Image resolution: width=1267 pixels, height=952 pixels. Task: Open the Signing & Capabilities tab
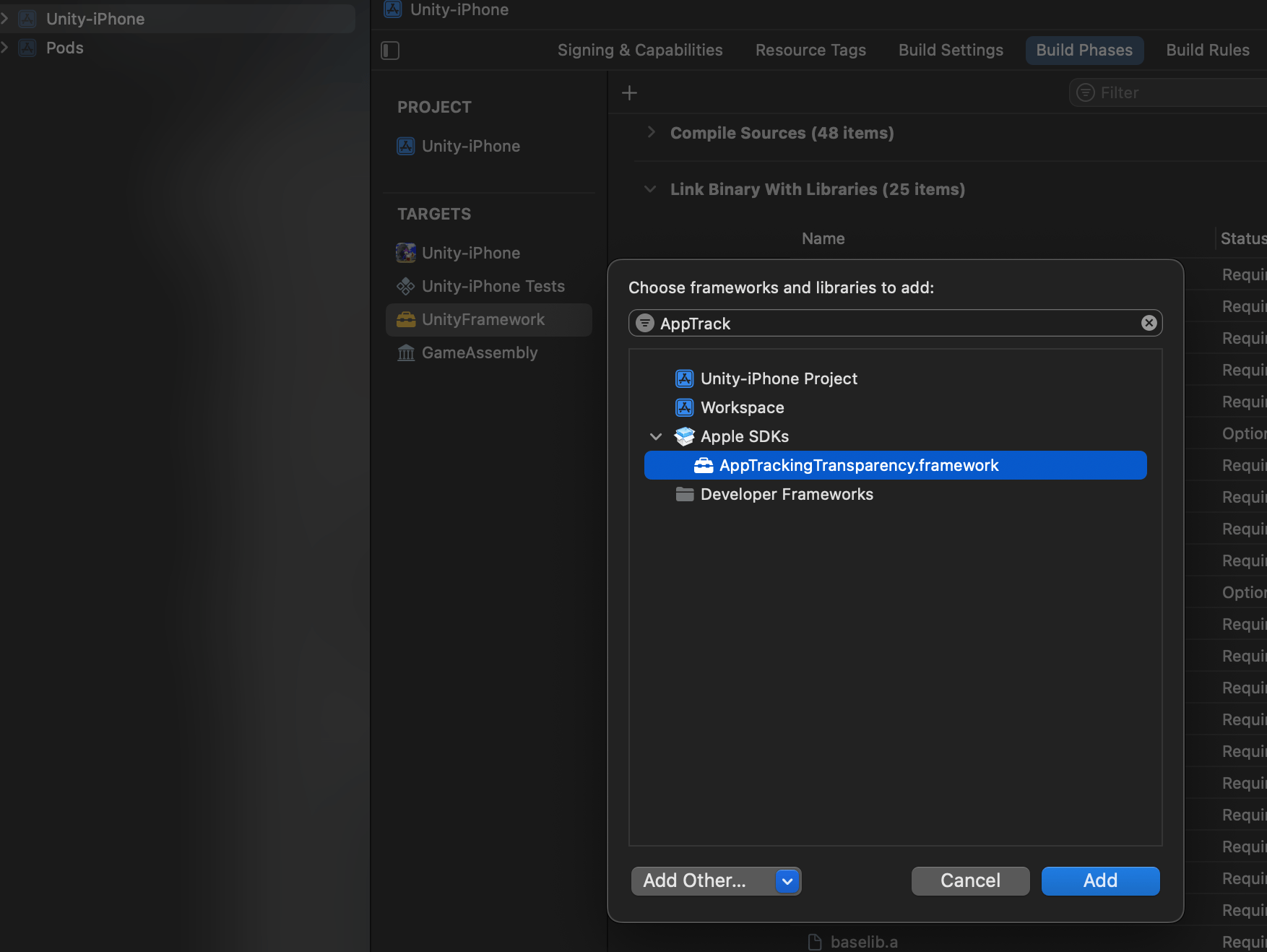click(640, 50)
